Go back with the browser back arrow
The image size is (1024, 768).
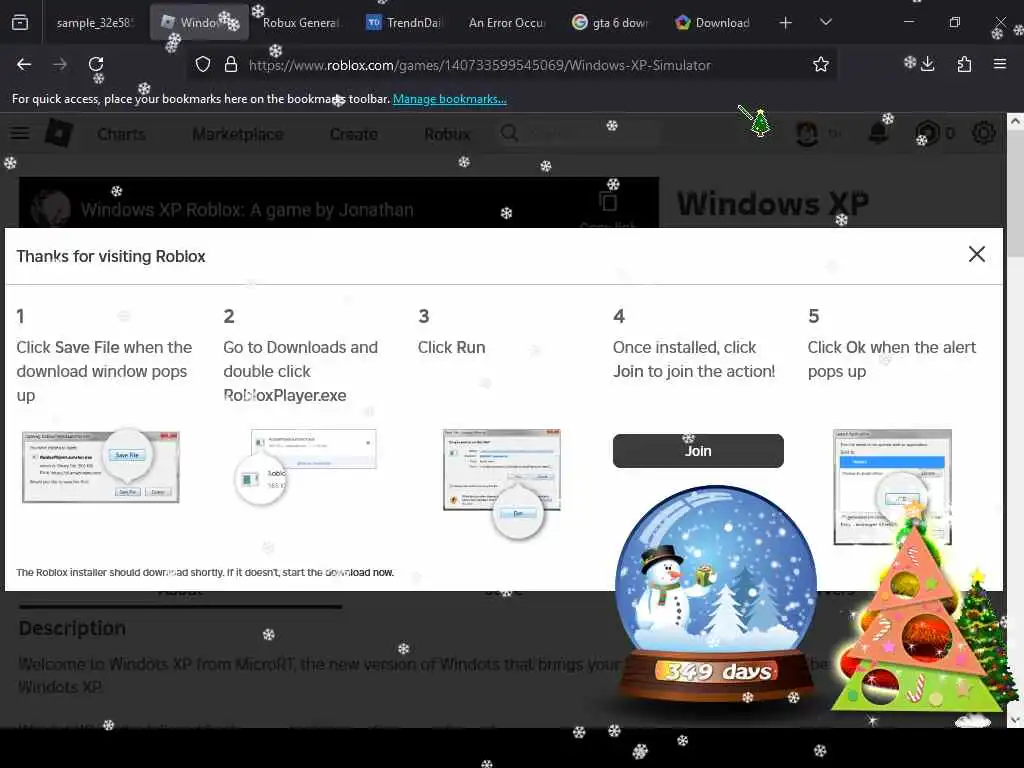[24, 64]
